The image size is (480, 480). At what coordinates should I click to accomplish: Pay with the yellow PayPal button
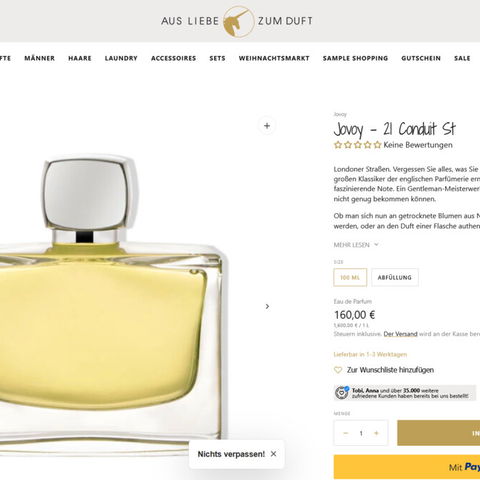(407, 467)
